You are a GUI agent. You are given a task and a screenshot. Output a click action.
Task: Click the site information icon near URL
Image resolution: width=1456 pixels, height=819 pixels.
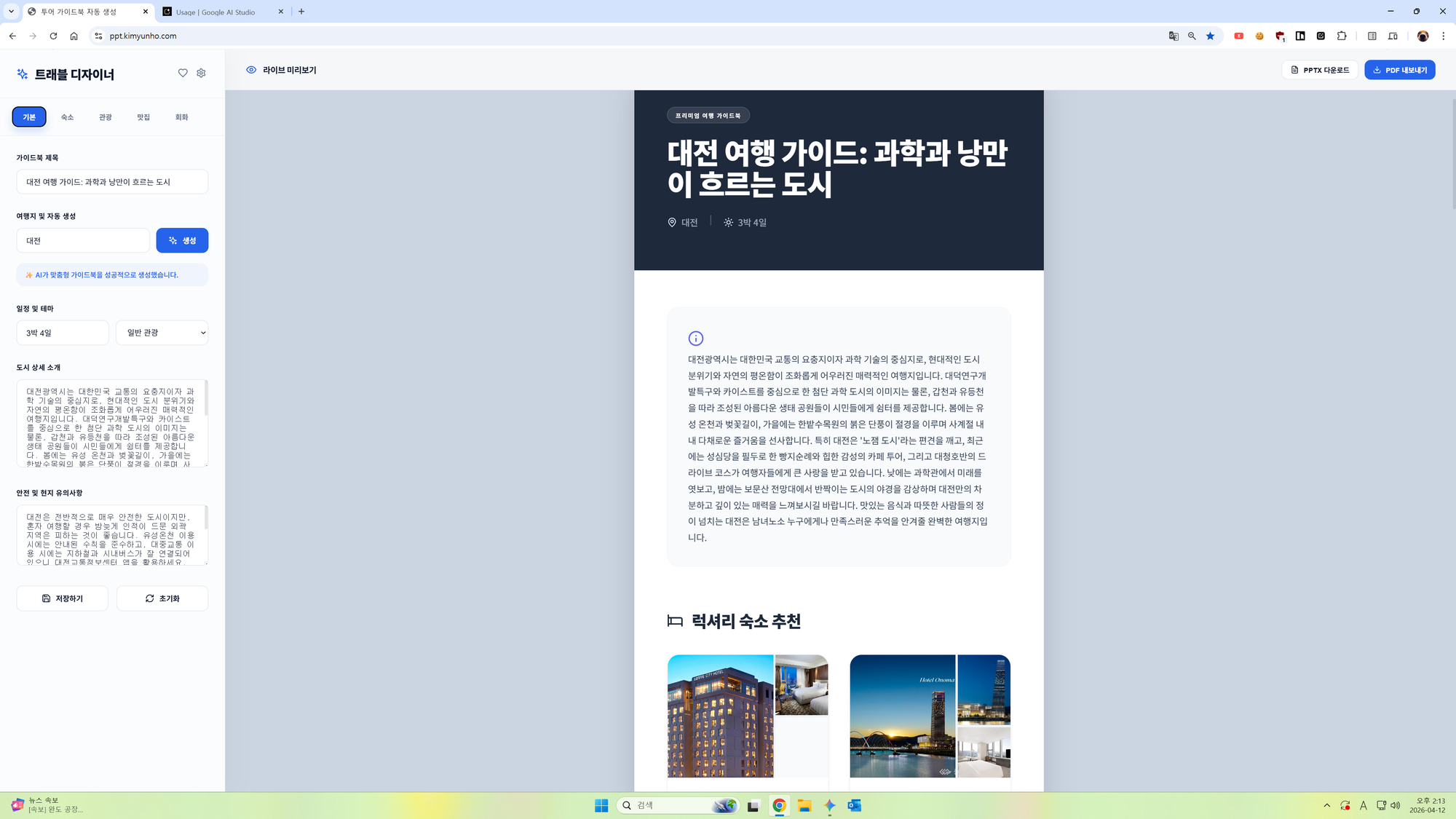[98, 36]
